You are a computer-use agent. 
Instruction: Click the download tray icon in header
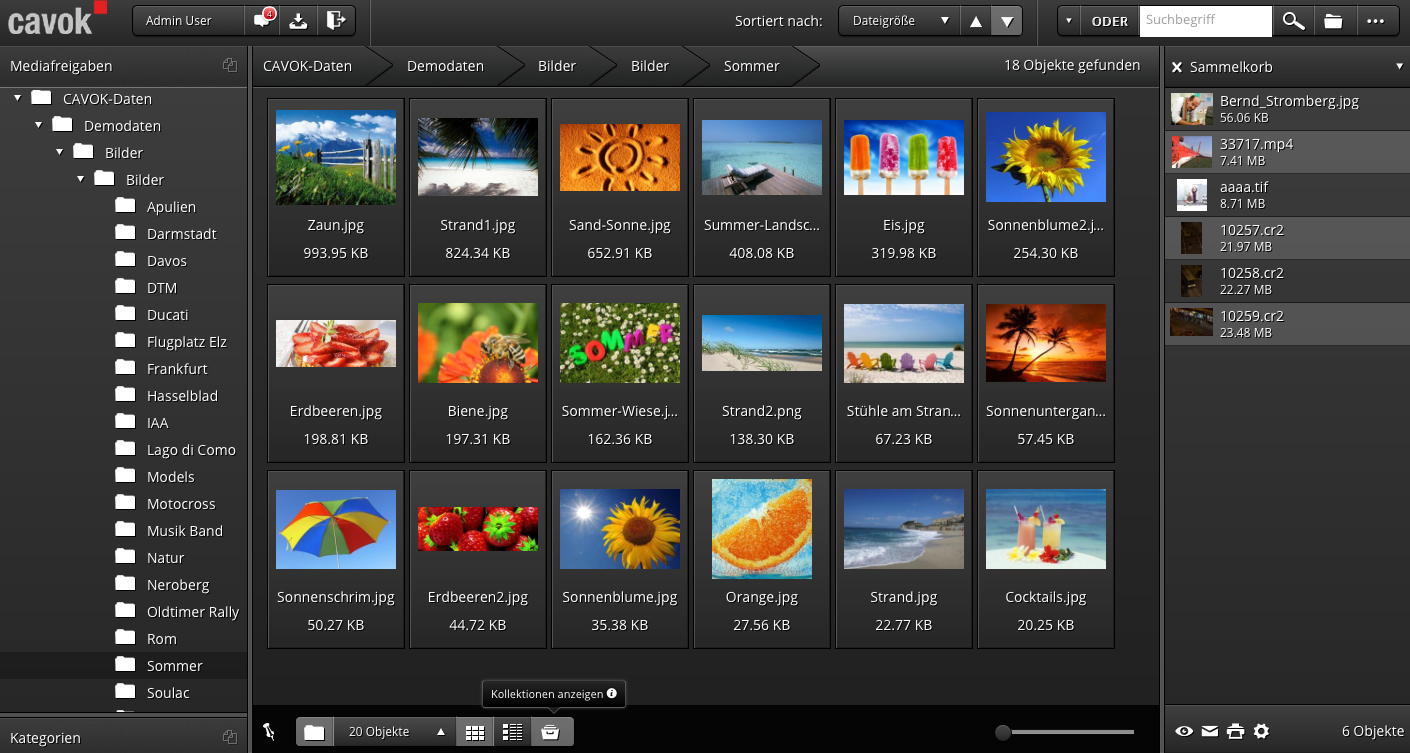coord(298,20)
